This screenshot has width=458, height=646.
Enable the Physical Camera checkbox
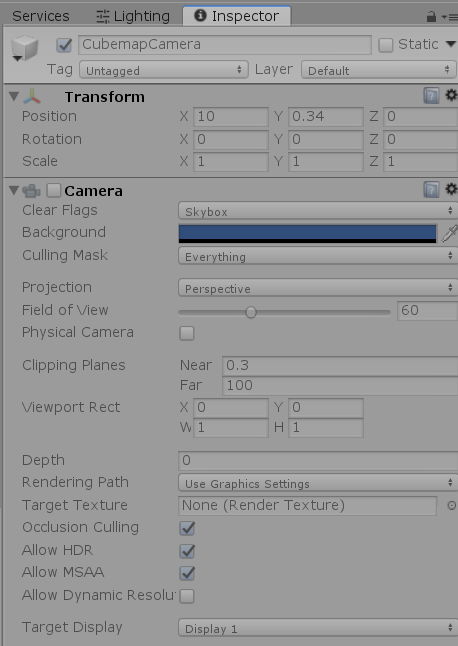(187, 333)
